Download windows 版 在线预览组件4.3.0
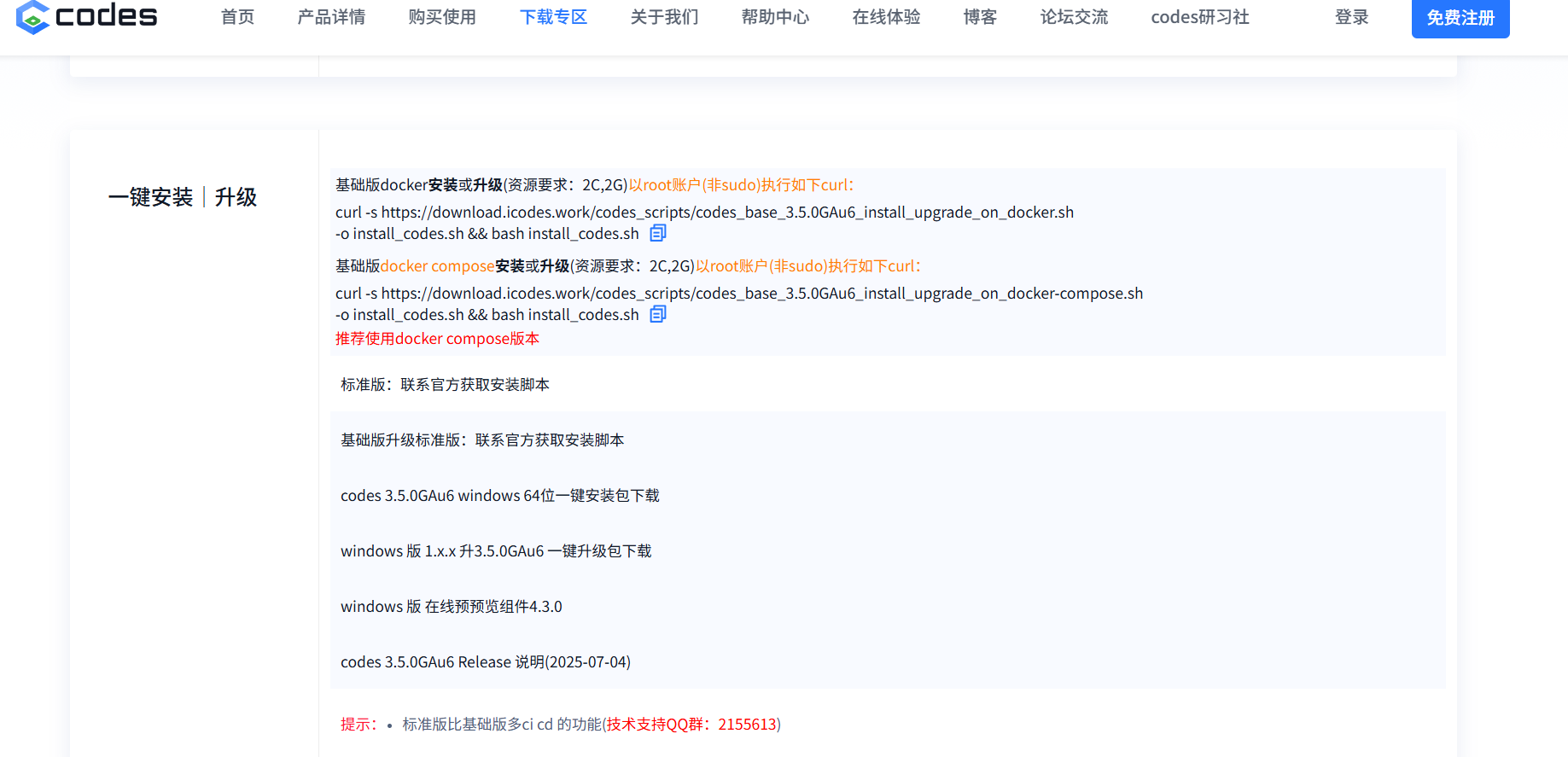1568x757 pixels. click(x=452, y=607)
